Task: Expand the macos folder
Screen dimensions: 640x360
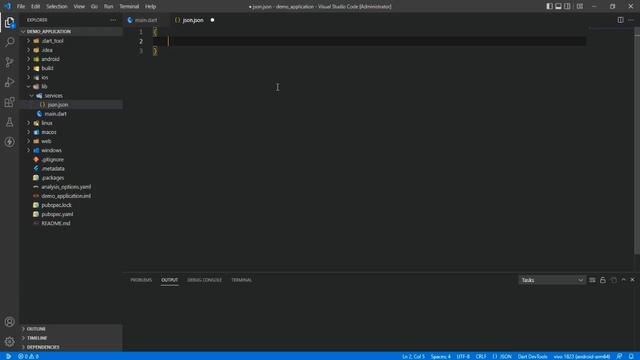Action: pyautogui.click(x=49, y=132)
